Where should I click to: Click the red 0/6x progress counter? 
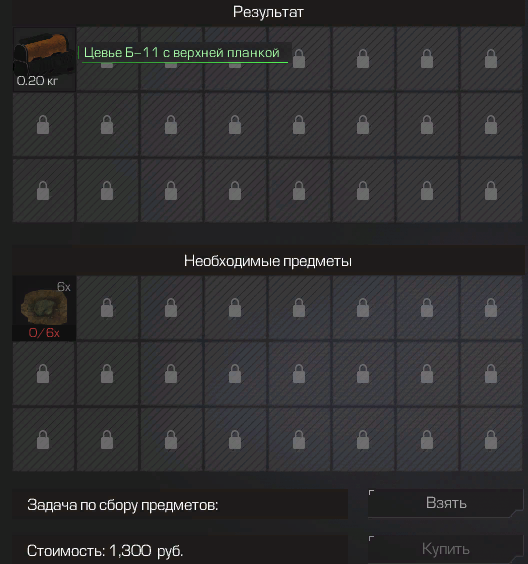click(44, 333)
